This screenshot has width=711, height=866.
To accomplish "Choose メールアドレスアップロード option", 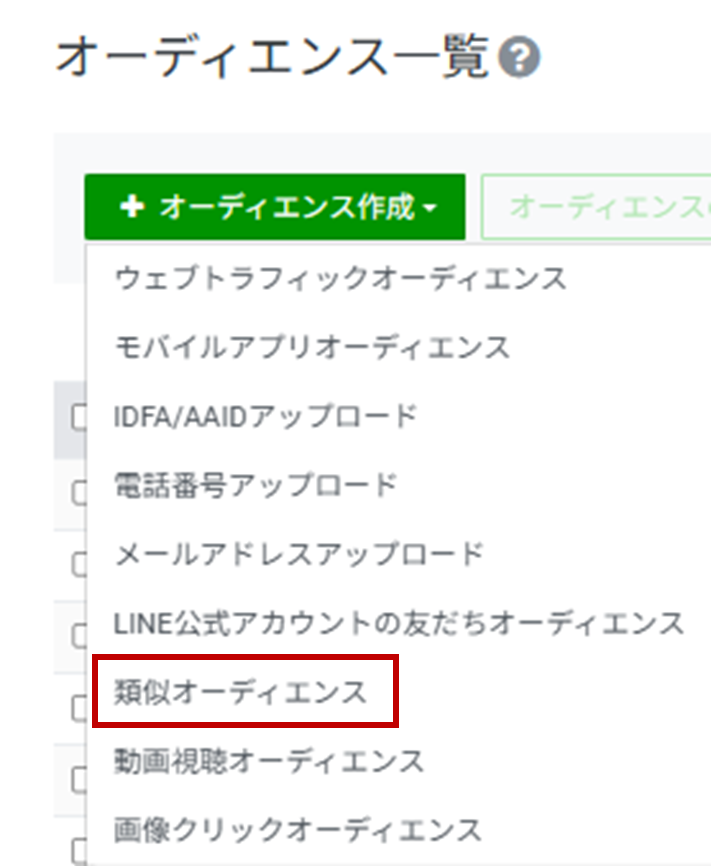I will pos(300,553).
